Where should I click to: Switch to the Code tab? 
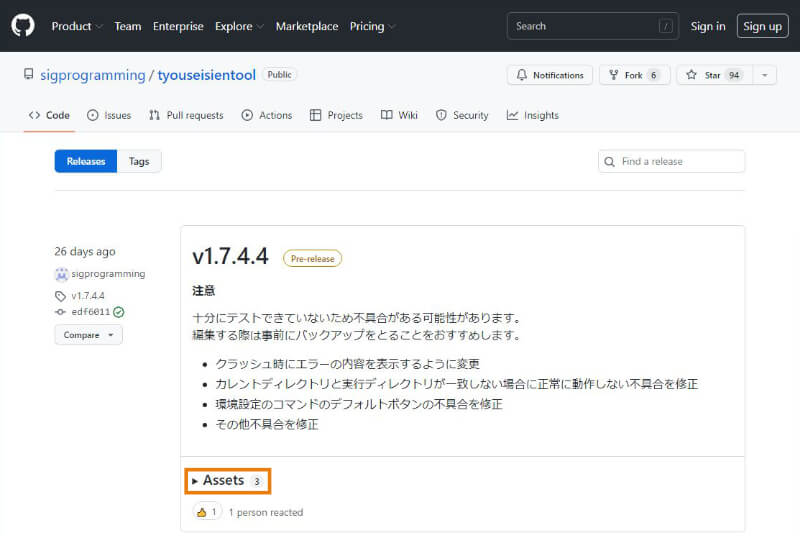coord(49,115)
